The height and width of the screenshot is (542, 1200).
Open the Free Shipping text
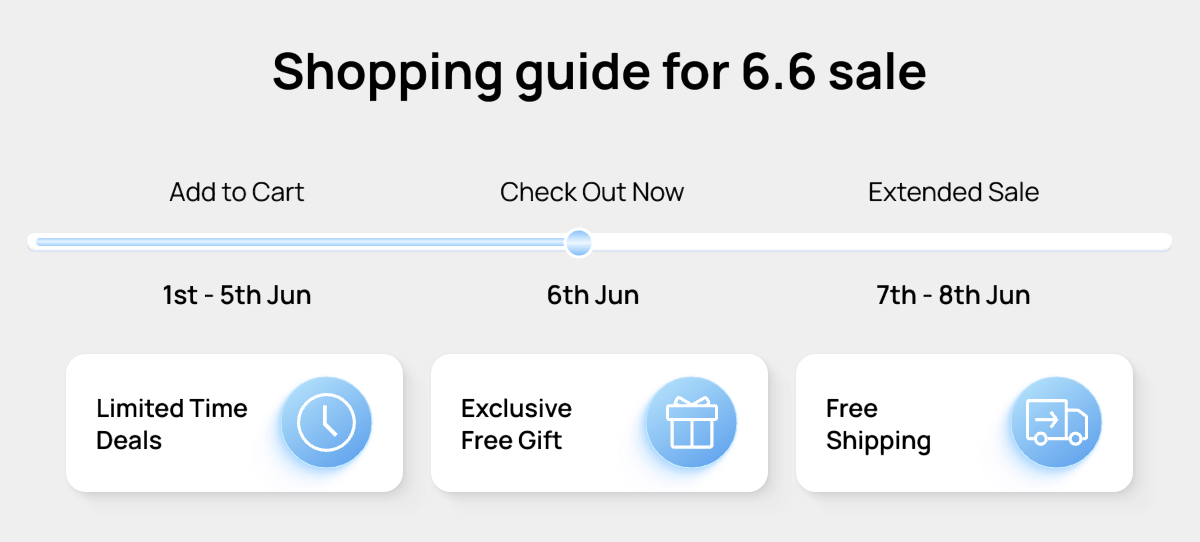pyautogui.click(x=878, y=424)
